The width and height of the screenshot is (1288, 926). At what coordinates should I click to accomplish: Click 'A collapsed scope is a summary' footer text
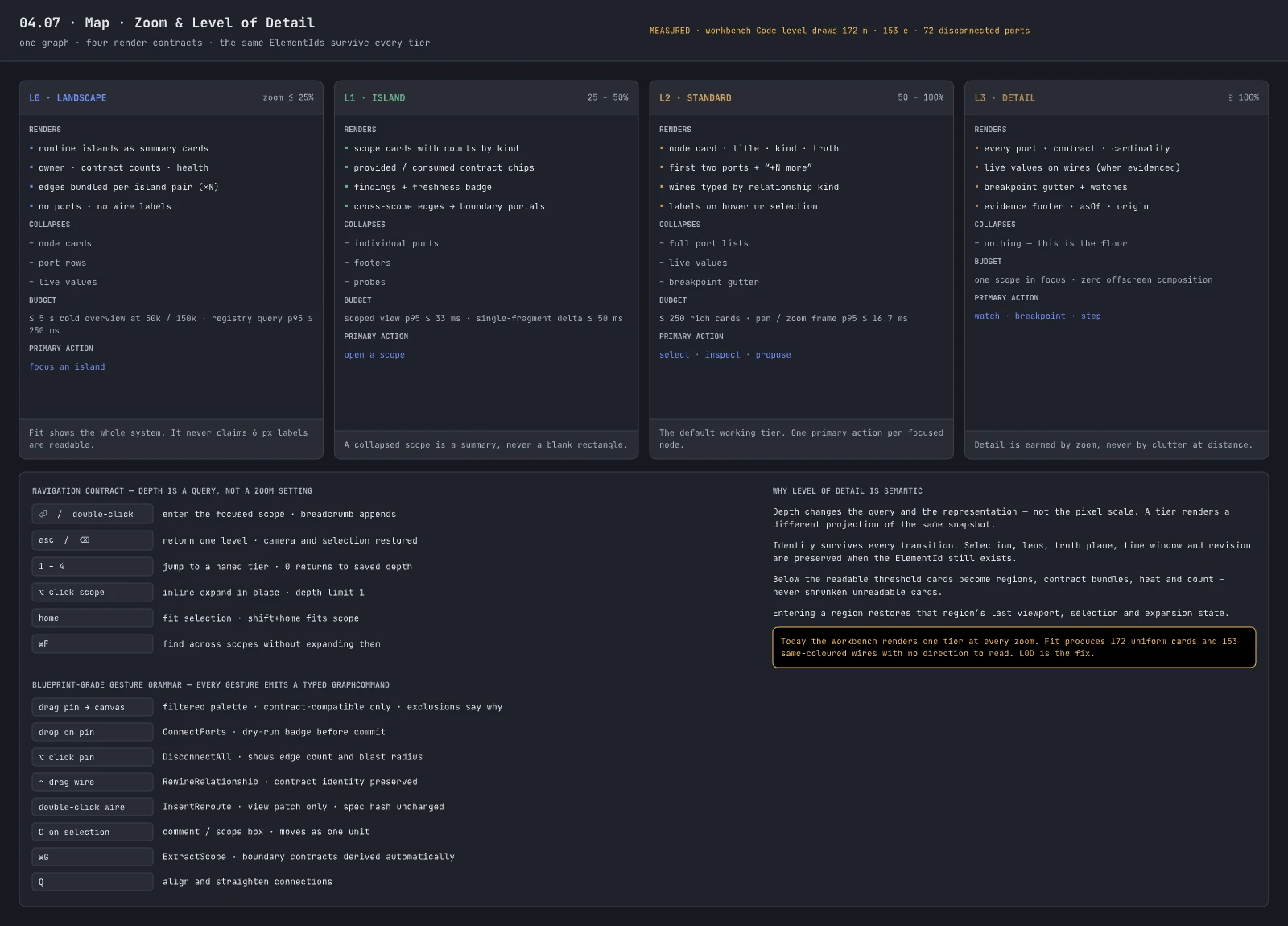[x=485, y=444]
